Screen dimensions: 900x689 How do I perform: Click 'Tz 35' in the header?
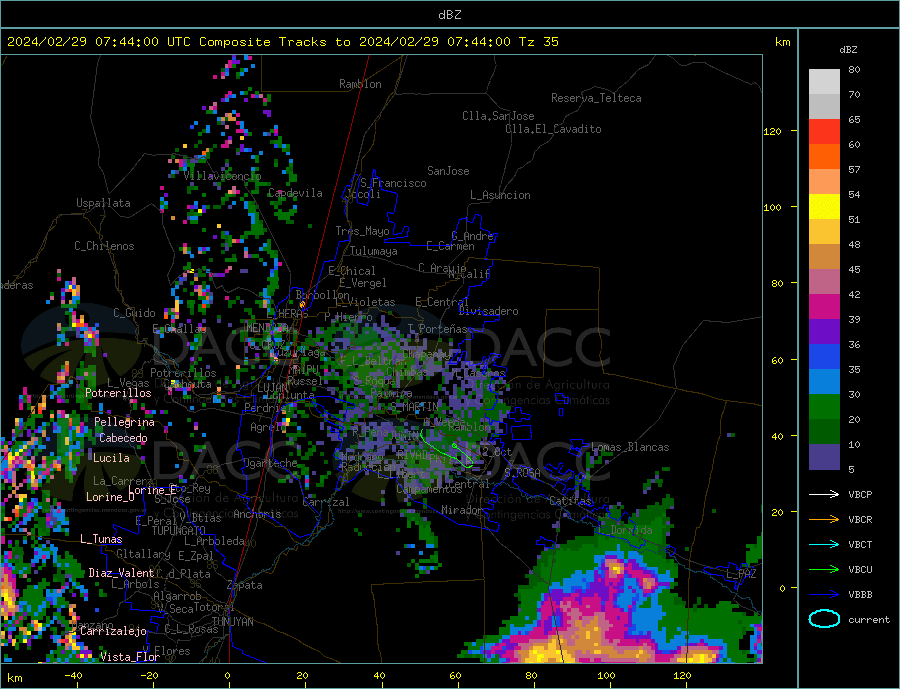click(538, 42)
